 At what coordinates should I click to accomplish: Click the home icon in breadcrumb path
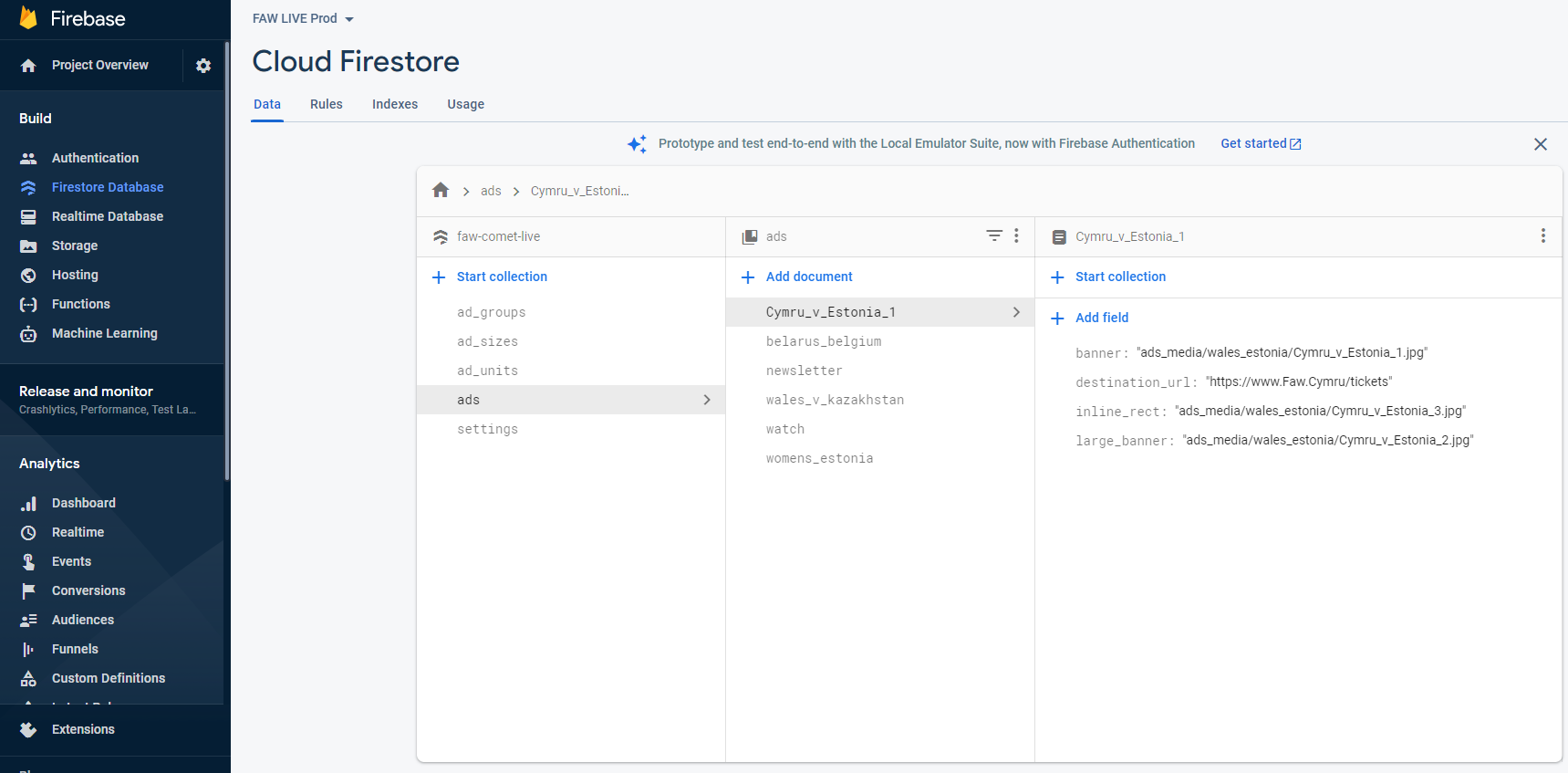[441, 190]
